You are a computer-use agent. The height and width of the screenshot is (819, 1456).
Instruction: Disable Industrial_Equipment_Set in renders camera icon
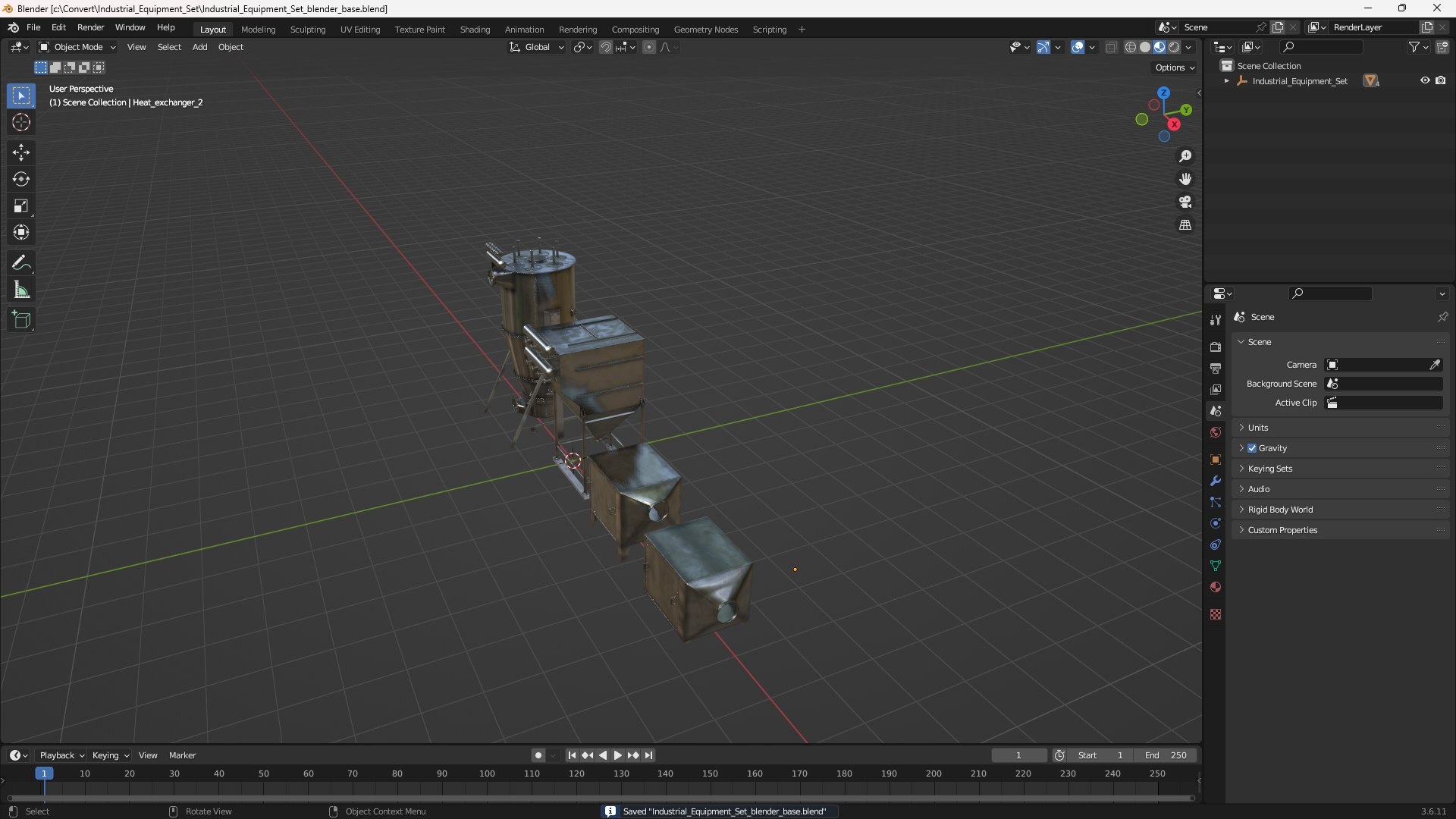click(1441, 80)
